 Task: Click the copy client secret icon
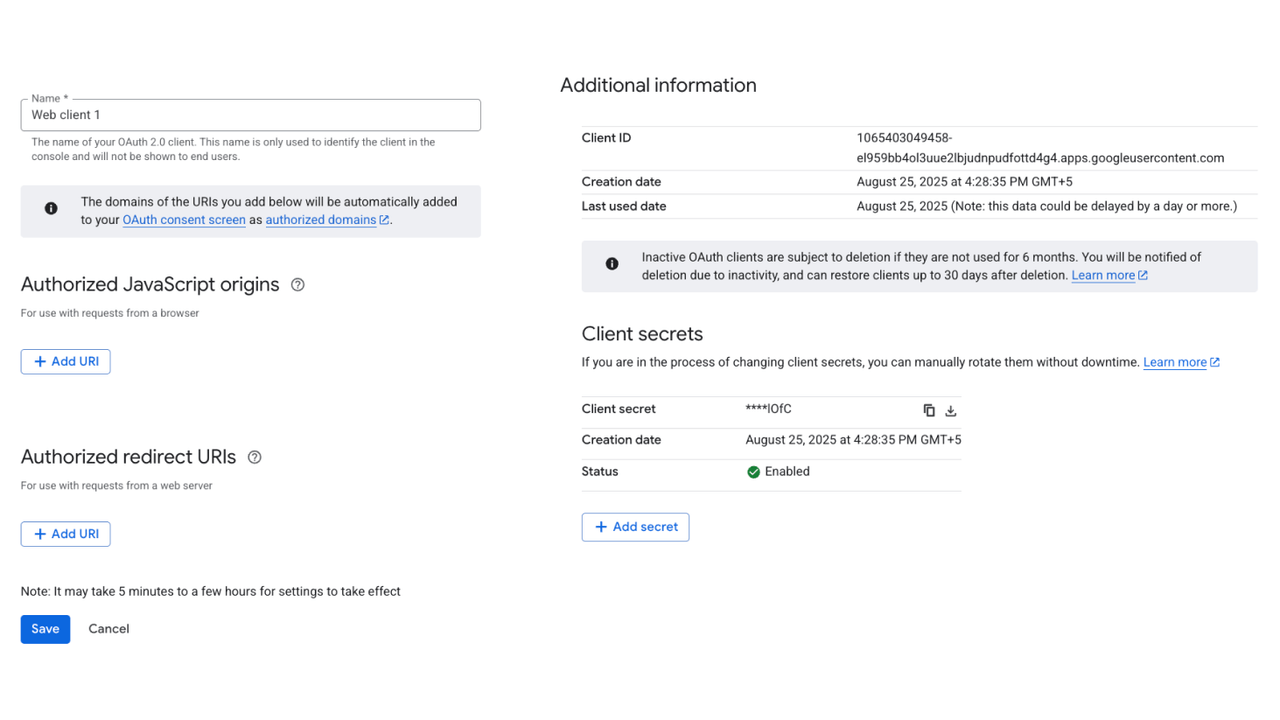(929, 410)
